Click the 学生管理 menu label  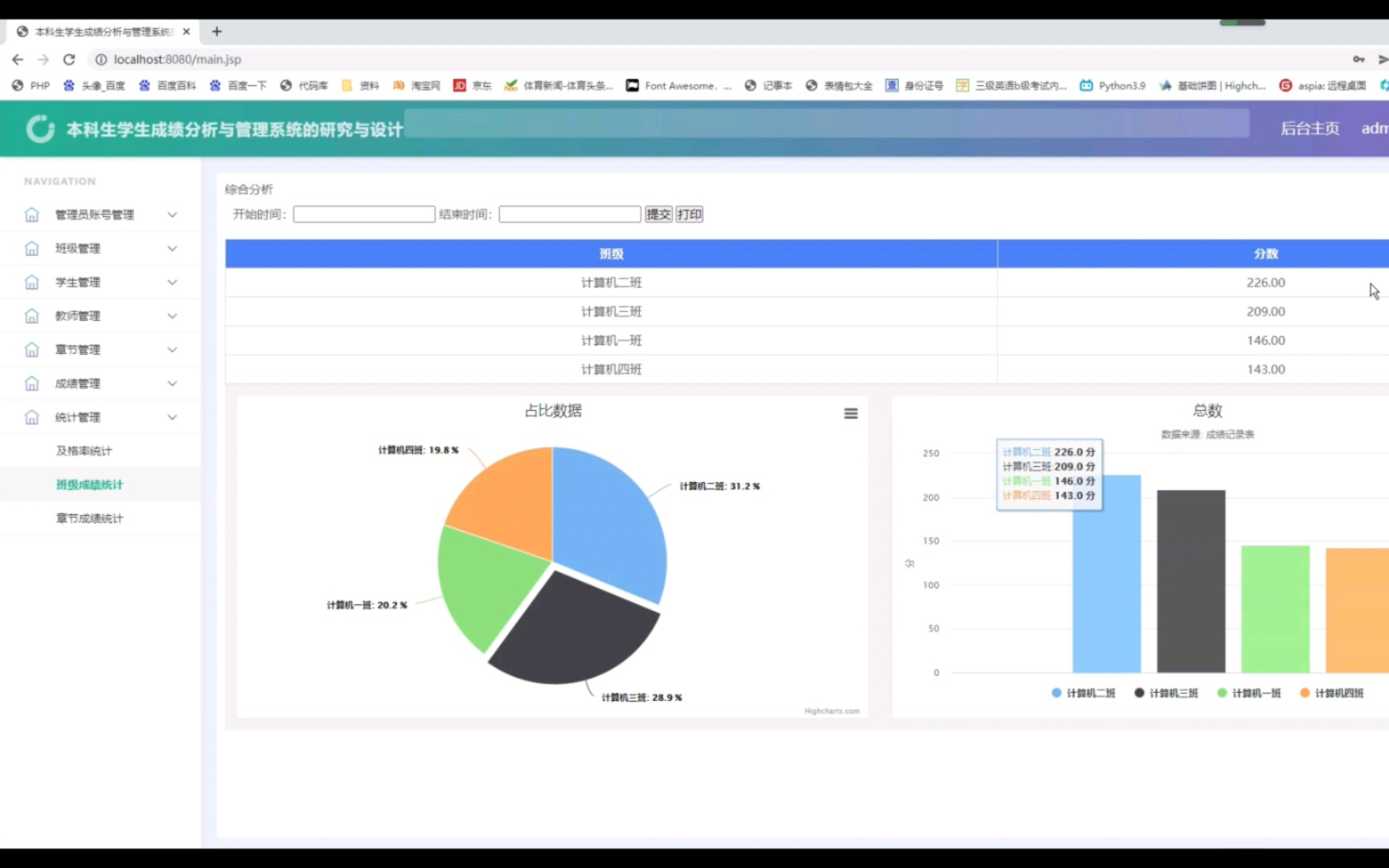tap(77, 282)
